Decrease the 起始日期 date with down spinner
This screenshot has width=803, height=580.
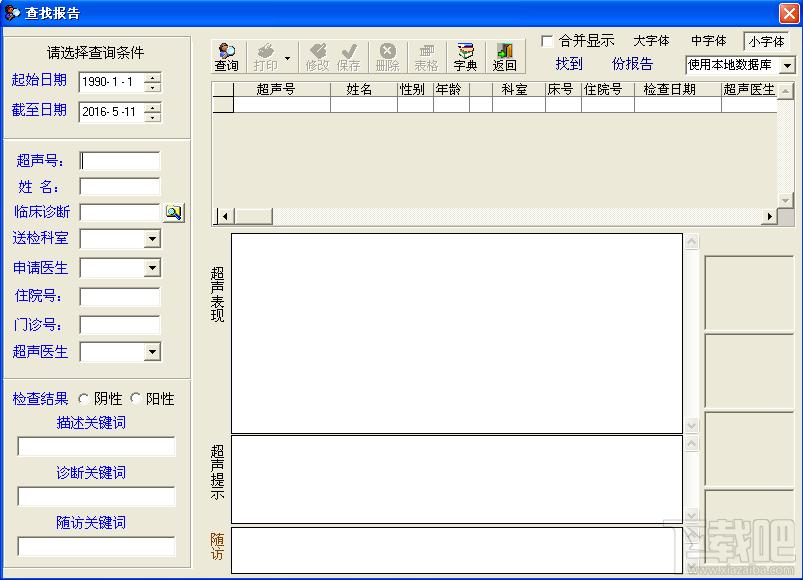coord(152,87)
